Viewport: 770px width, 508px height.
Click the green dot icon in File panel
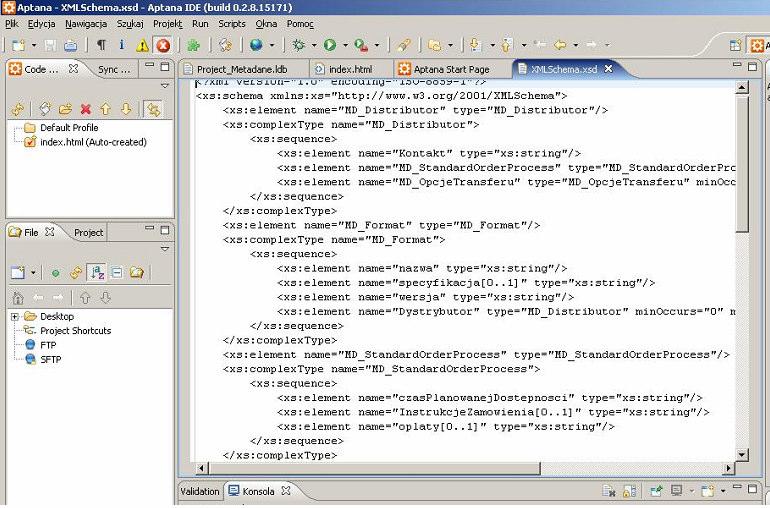tap(55, 273)
